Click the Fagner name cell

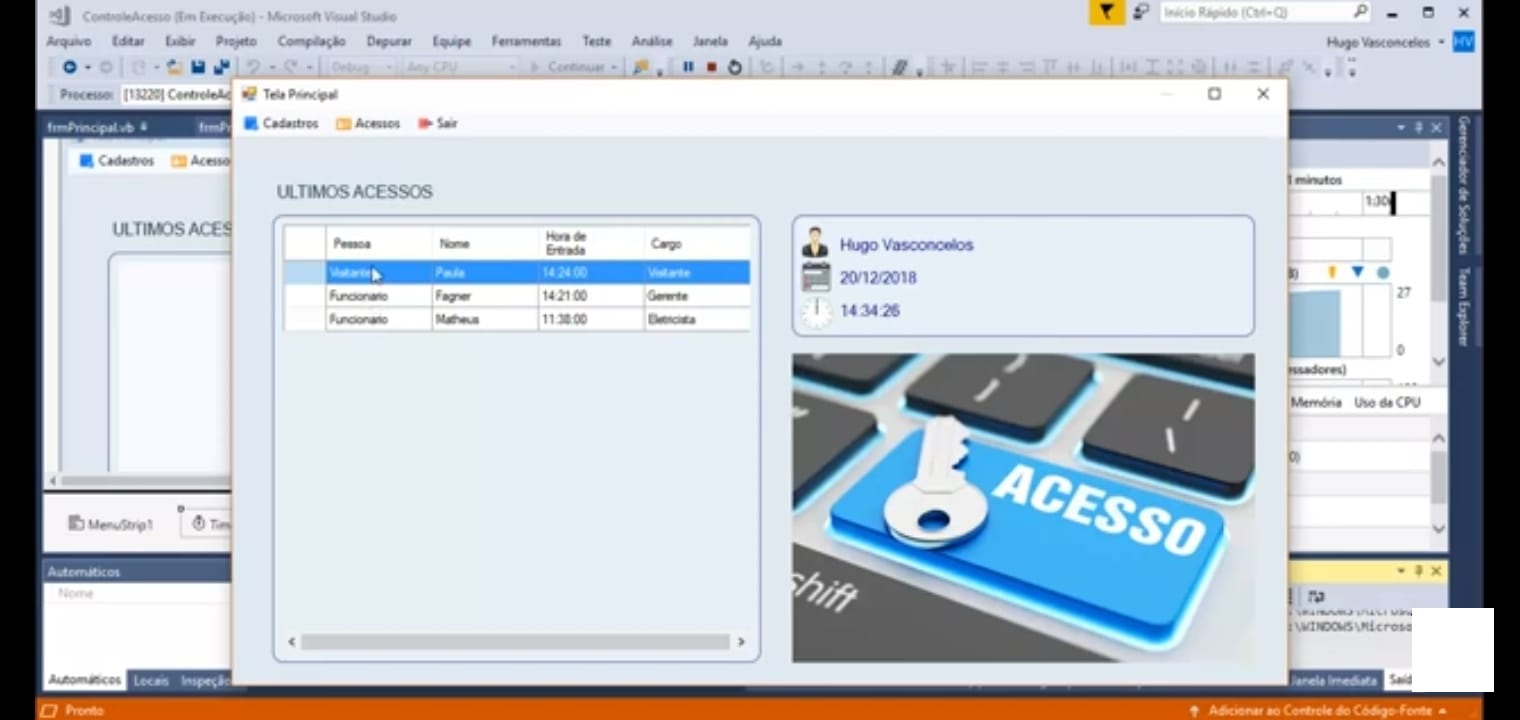coord(485,296)
